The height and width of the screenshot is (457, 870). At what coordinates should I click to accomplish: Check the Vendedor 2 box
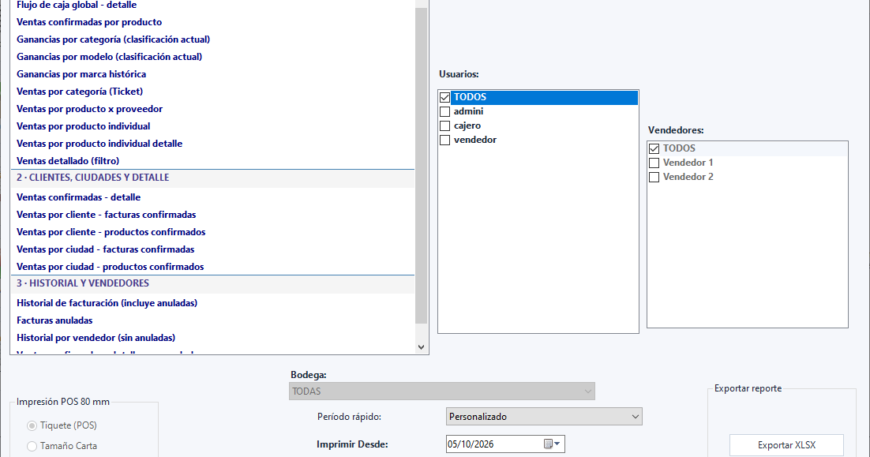pos(654,177)
